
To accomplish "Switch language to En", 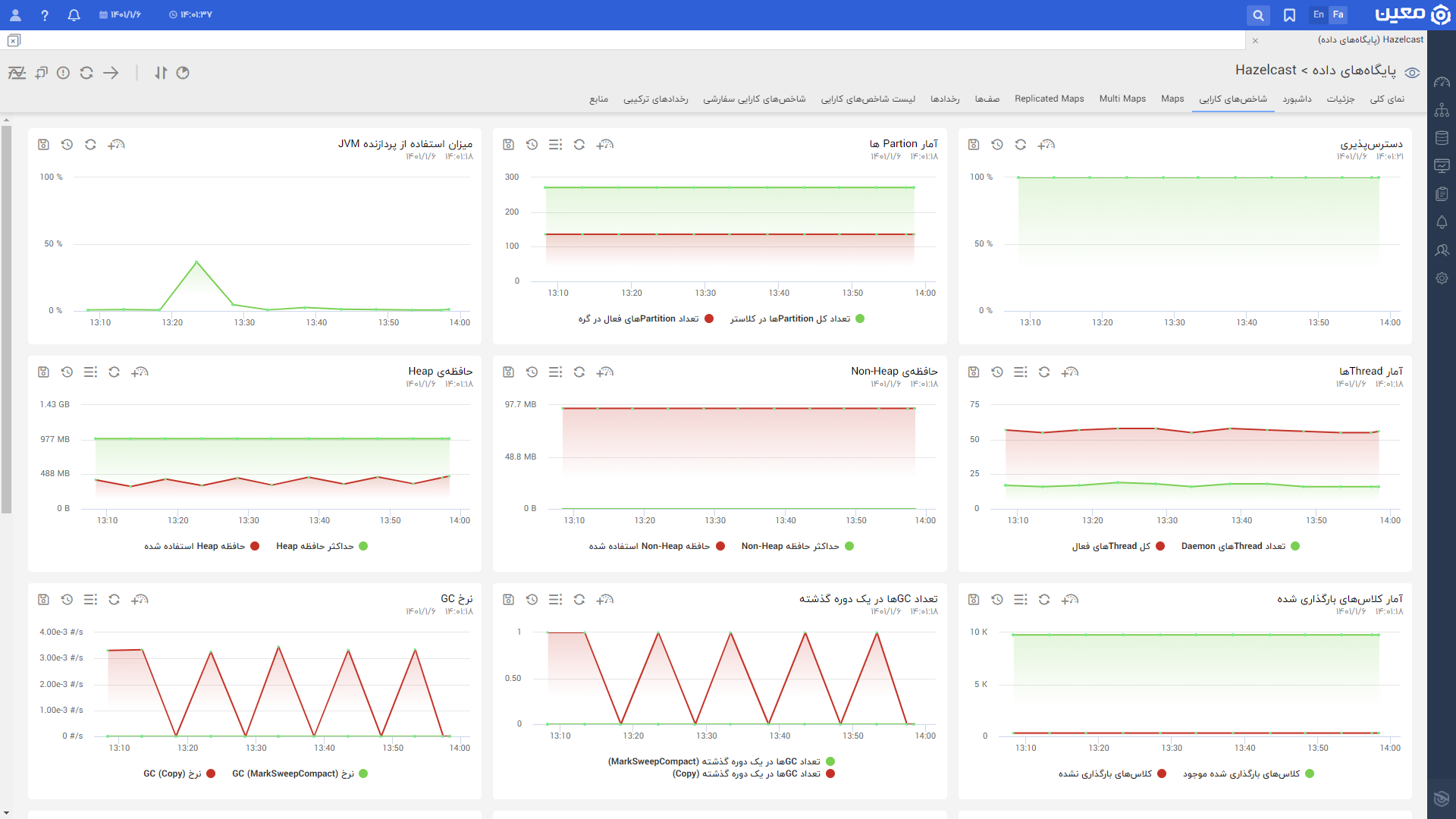I will 1319,15.
